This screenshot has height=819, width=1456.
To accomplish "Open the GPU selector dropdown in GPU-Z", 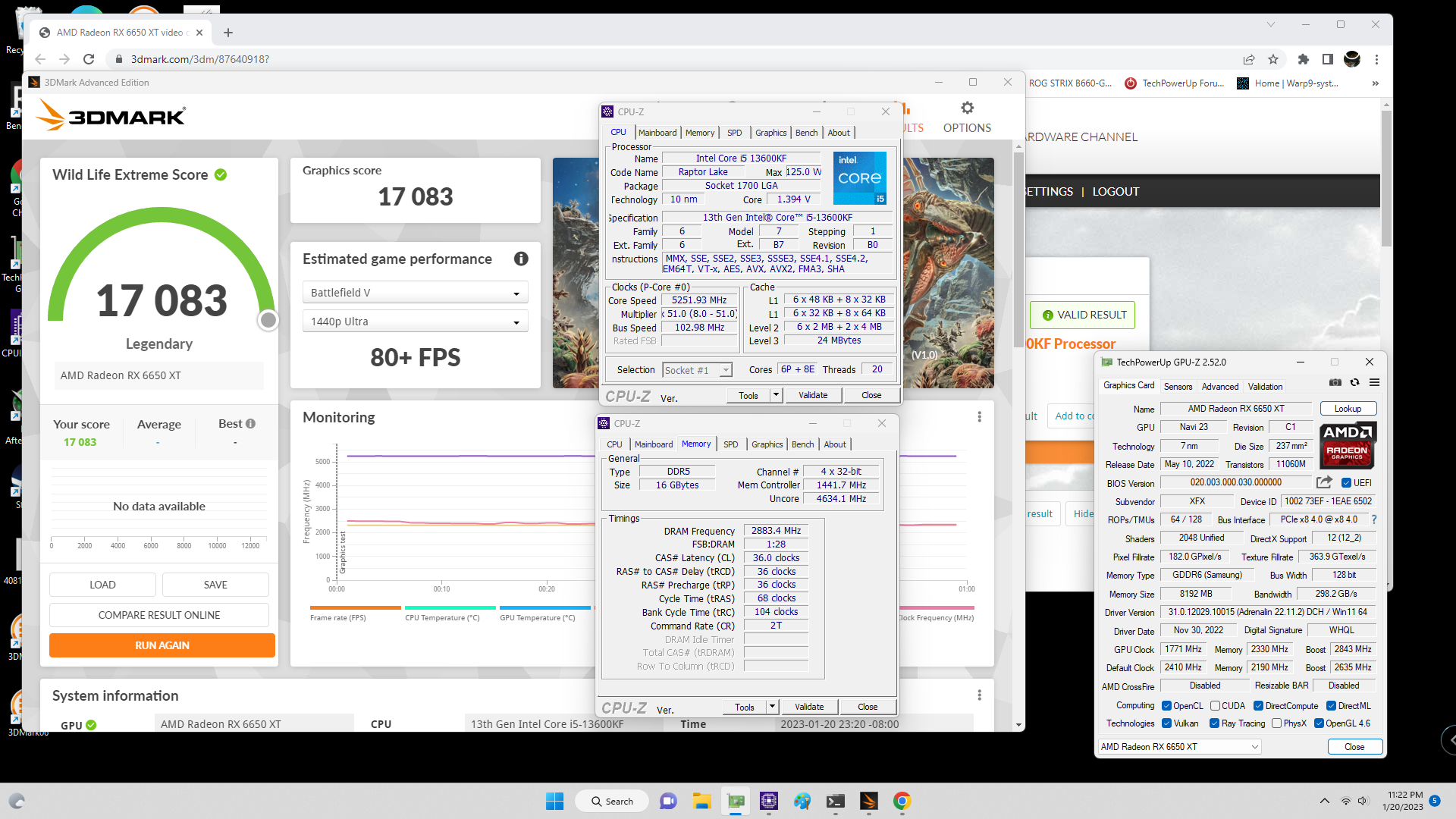I will (1179, 747).
